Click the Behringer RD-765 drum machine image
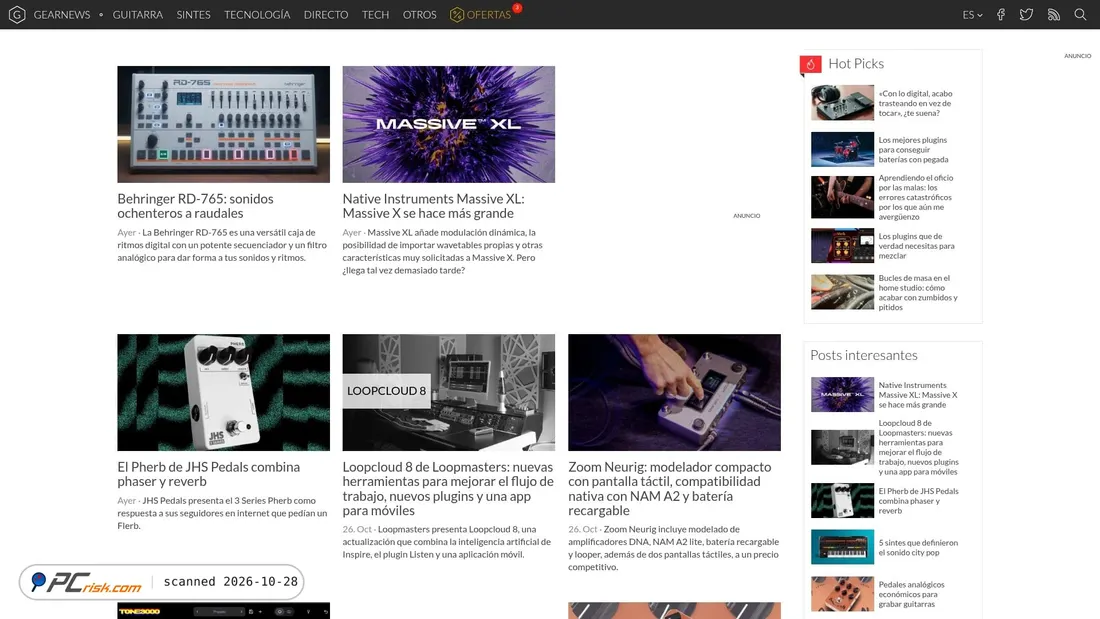The width and height of the screenshot is (1100, 619). pos(223,124)
